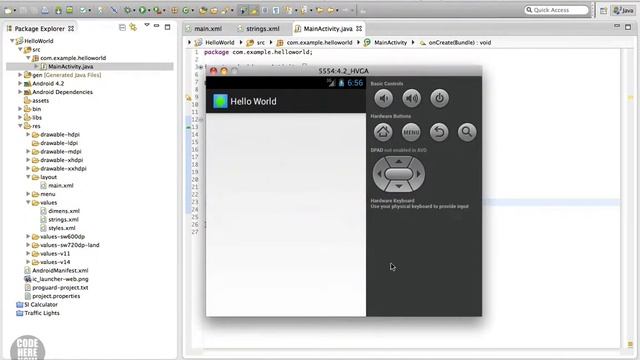Screen dimensions: 640x360
Task: Click the DPAD right arrow
Action: coord(419,174)
